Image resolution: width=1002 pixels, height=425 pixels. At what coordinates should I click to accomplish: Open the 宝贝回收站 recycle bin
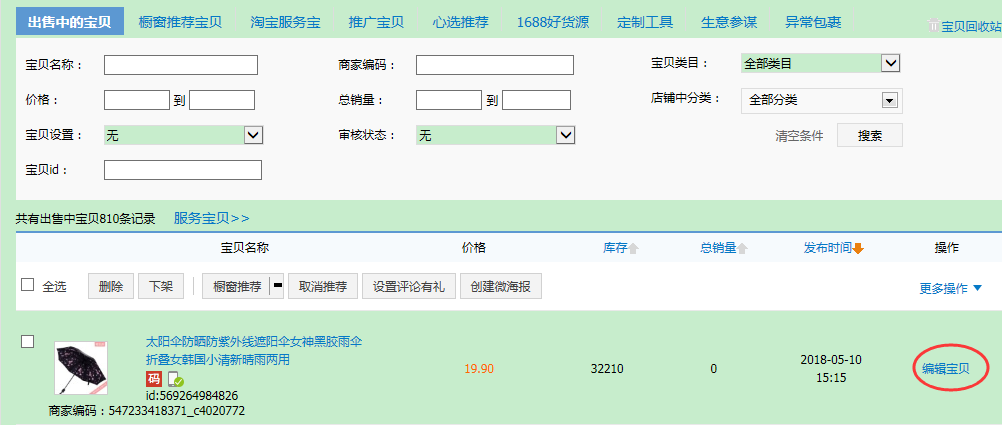(964, 26)
